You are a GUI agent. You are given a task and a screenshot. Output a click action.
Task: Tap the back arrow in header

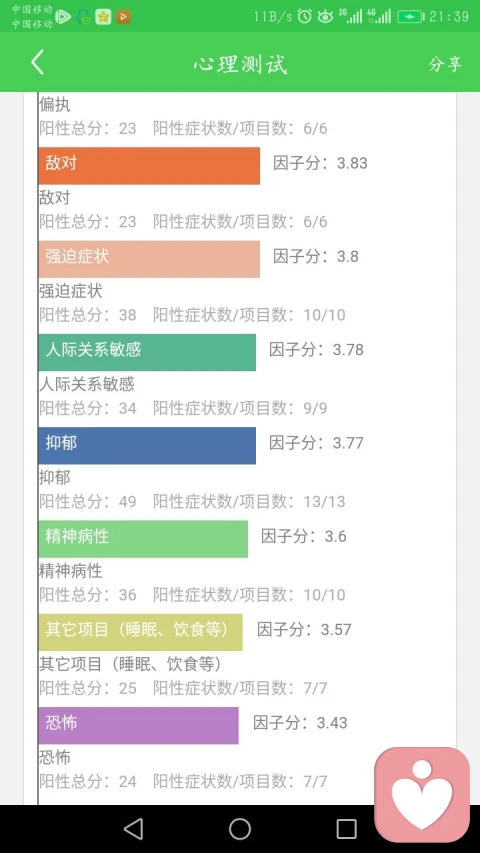[37, 63]
